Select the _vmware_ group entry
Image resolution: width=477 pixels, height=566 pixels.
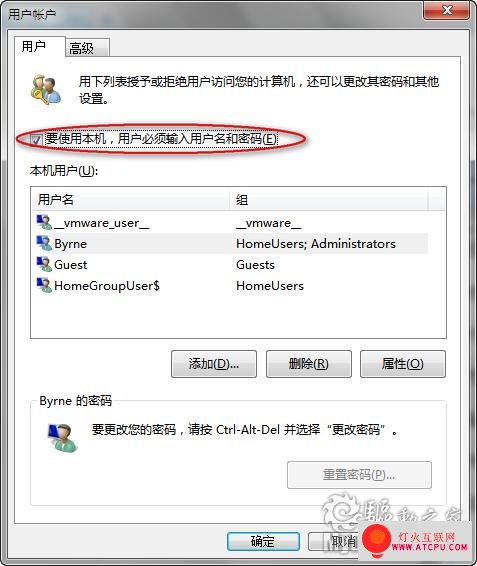click(268, 223)
